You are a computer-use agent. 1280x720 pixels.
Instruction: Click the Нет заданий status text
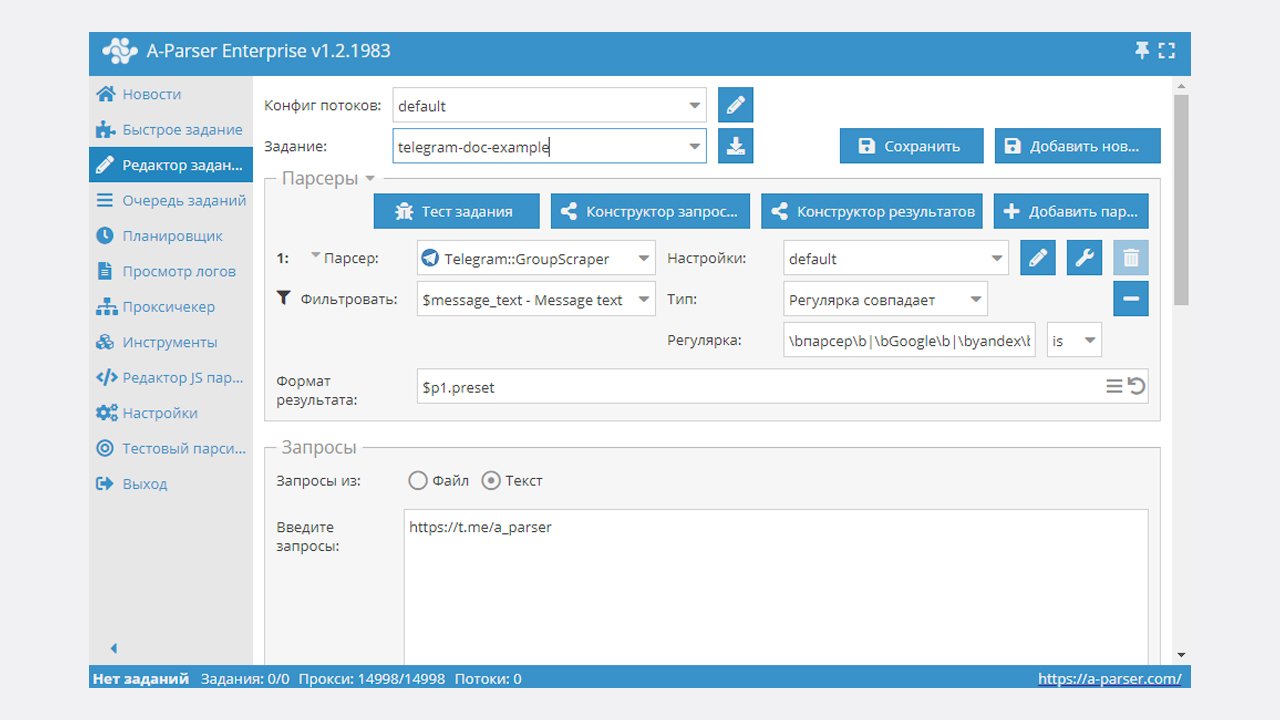[141, 678]
